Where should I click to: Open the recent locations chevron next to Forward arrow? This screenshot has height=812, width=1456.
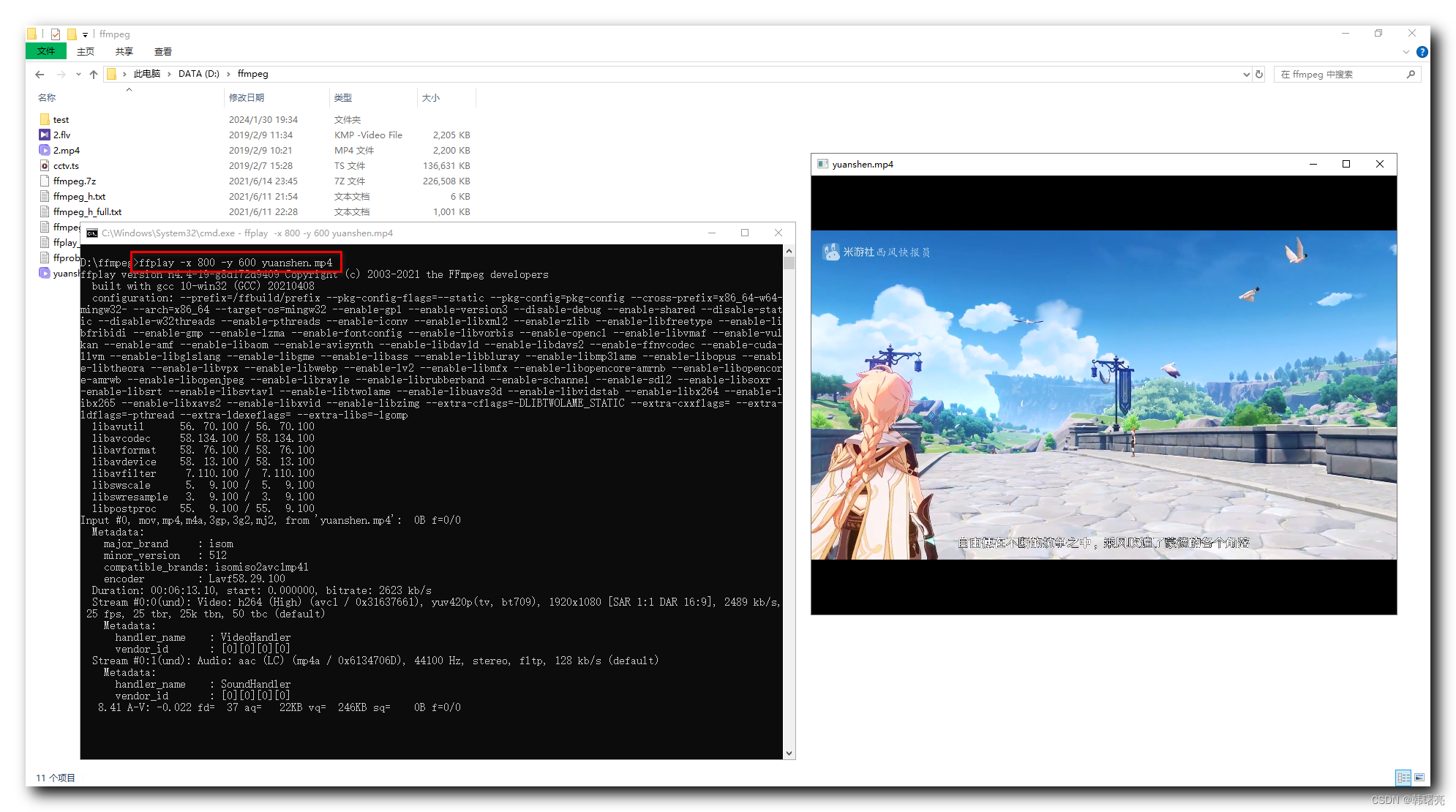point(78,74)
